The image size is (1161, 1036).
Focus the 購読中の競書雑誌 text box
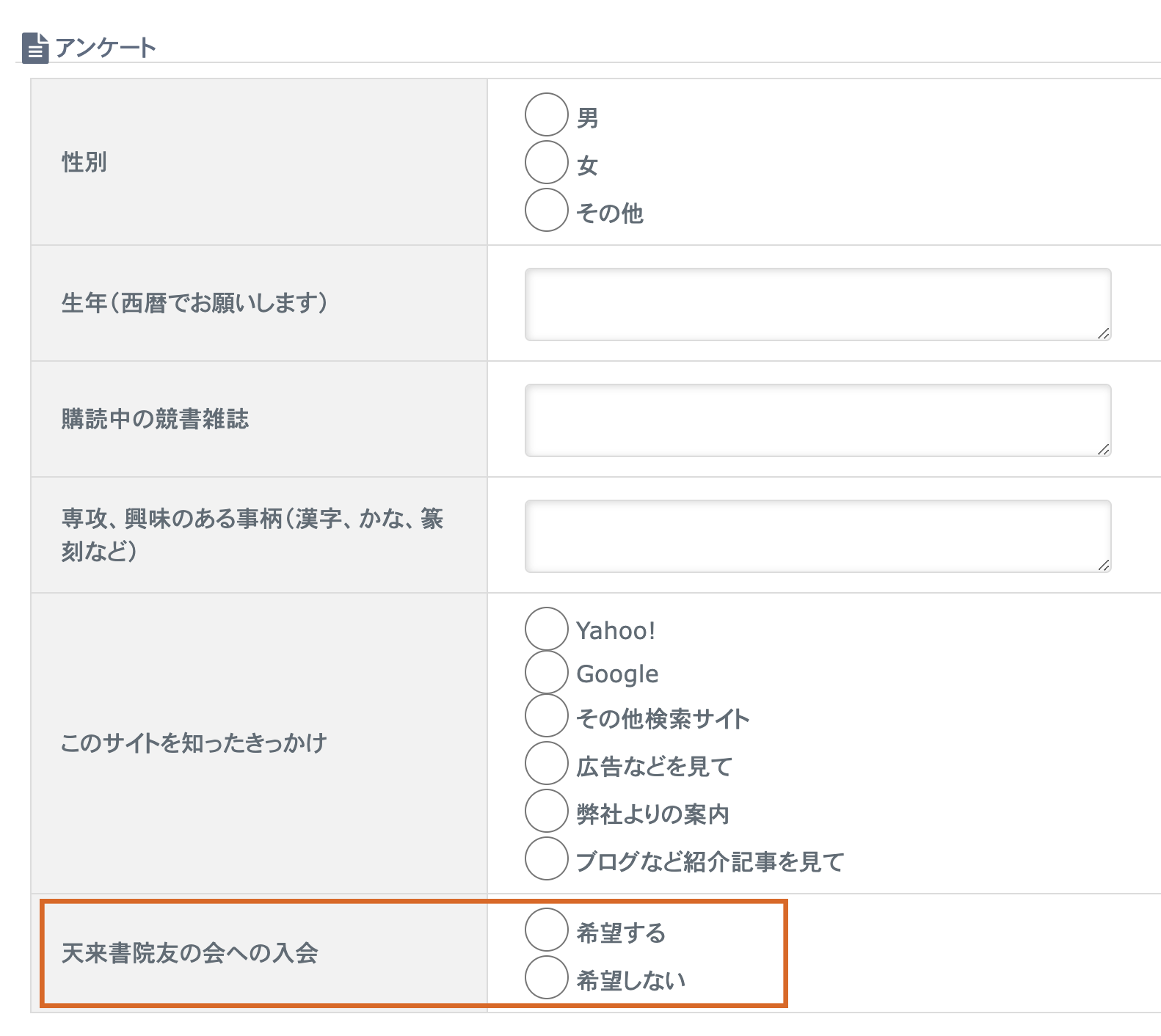[x=817, y=420]
